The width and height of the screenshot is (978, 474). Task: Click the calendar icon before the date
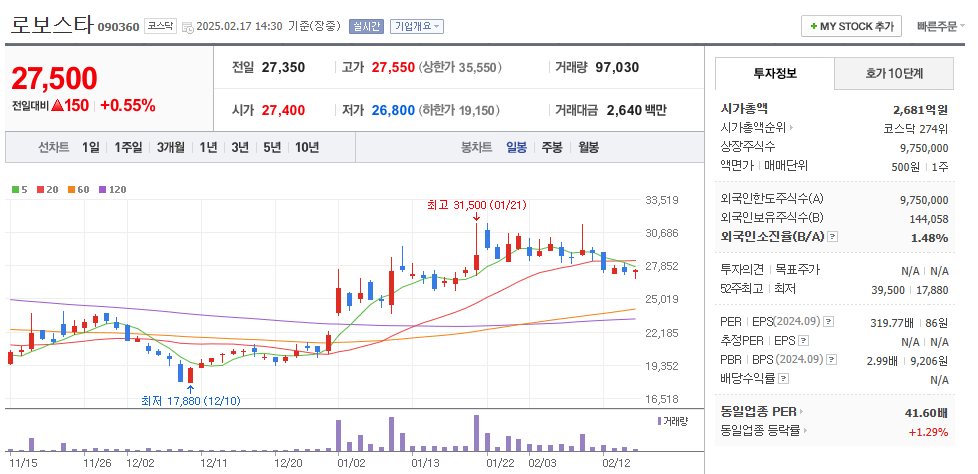(x=187, y=27)
